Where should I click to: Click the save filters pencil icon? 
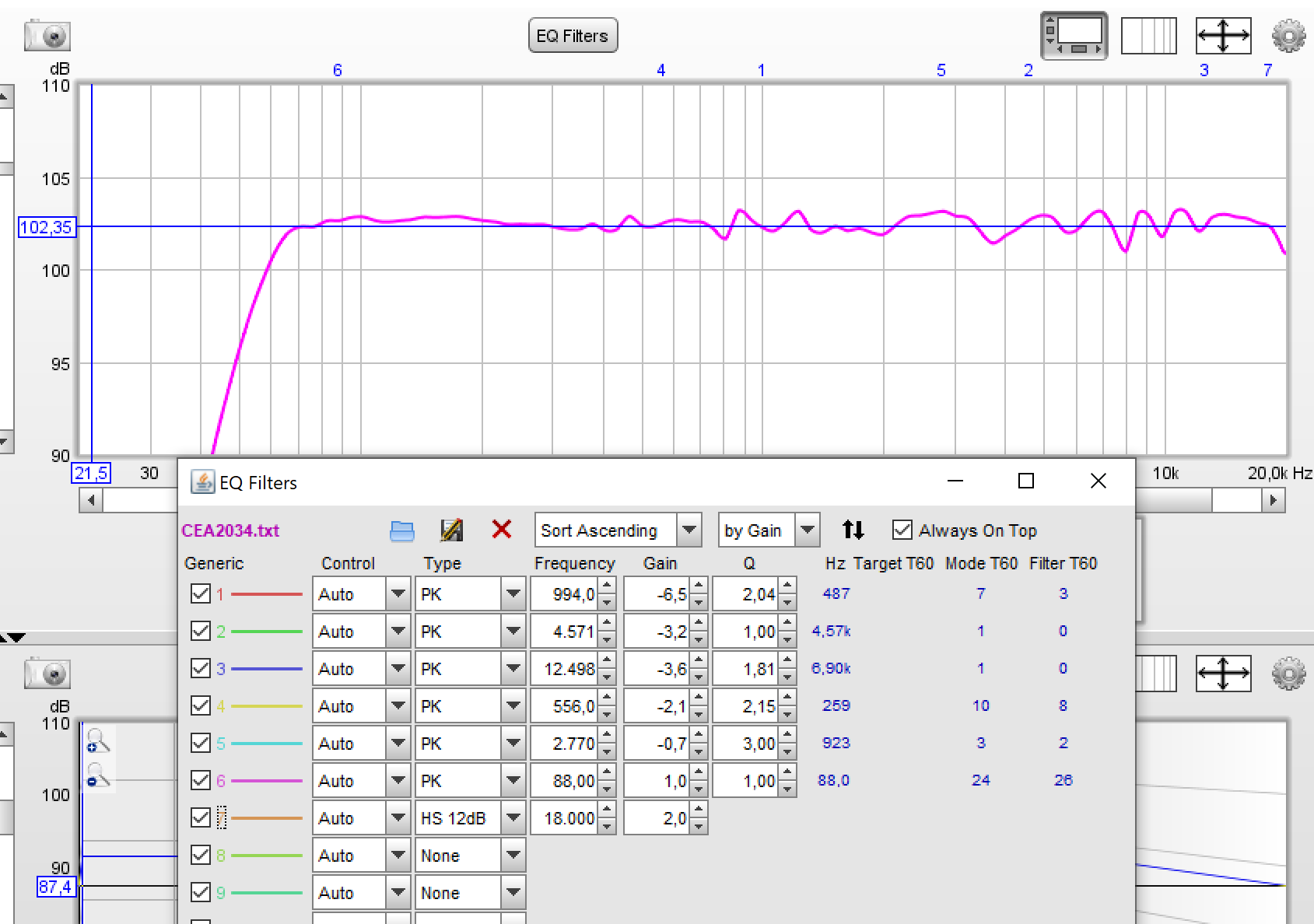[x=451, y=530]
